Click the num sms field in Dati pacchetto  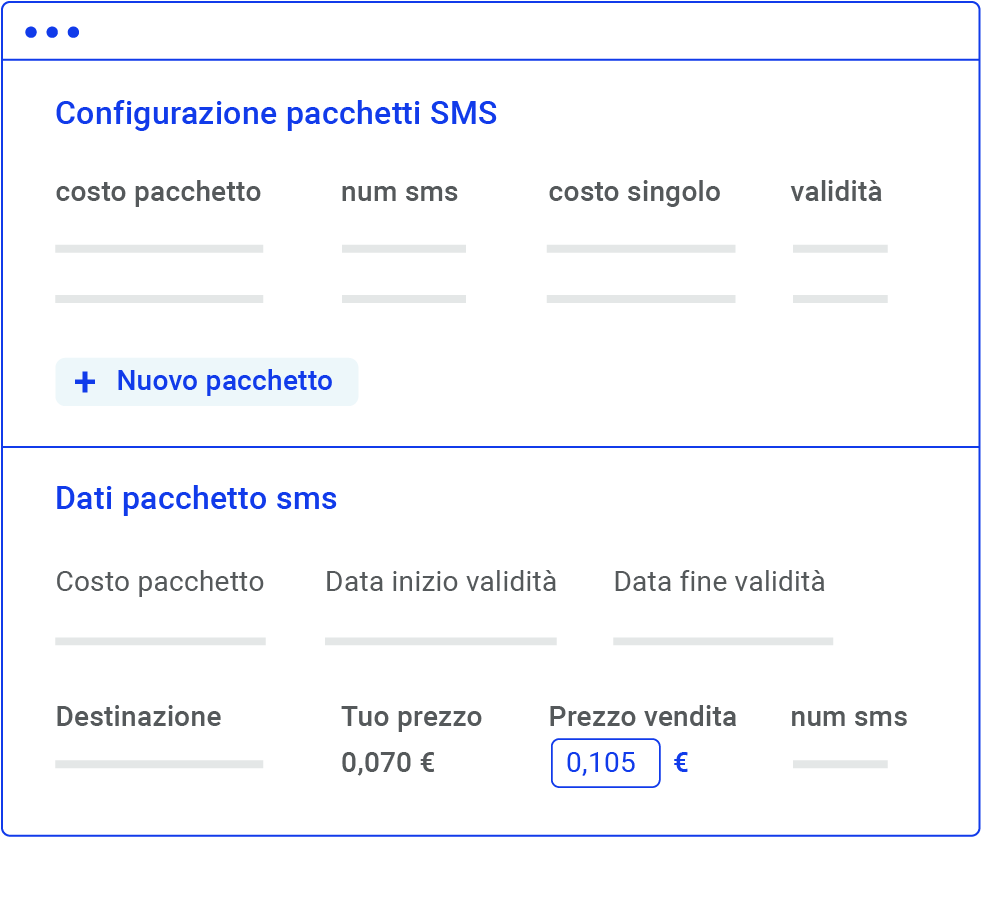coord(840,764)
